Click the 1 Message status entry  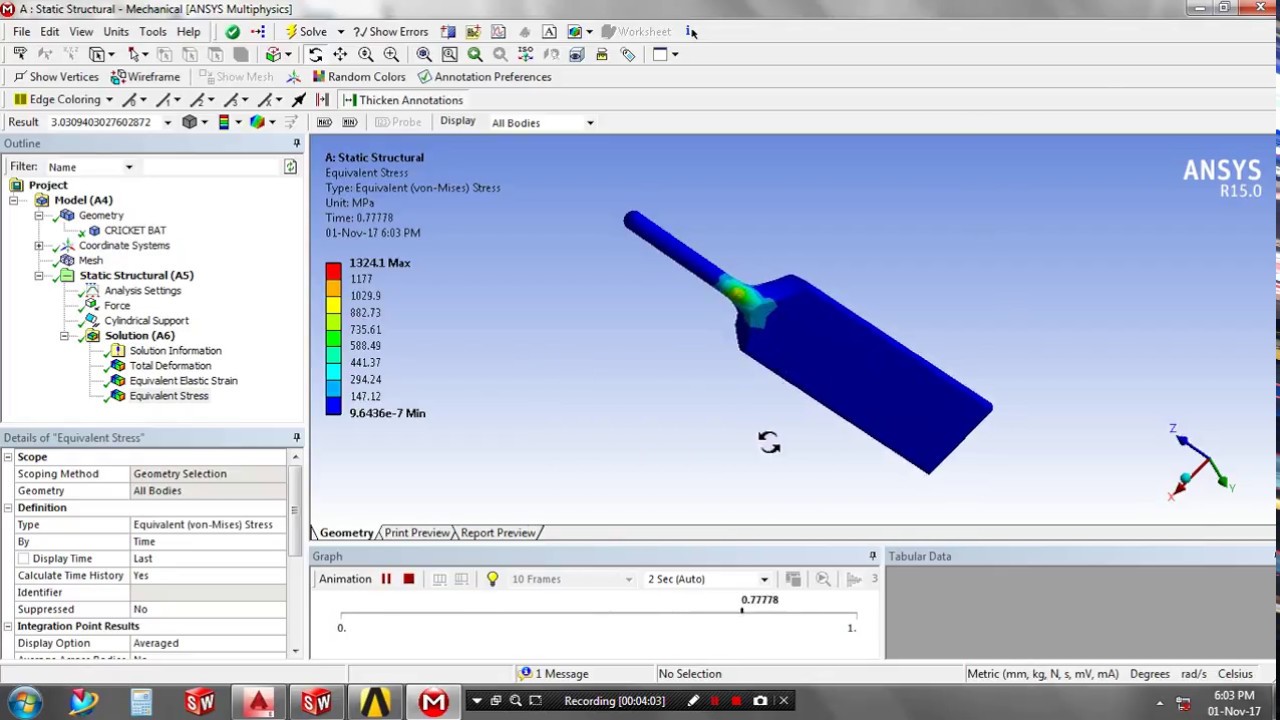[x=553, y=674]
